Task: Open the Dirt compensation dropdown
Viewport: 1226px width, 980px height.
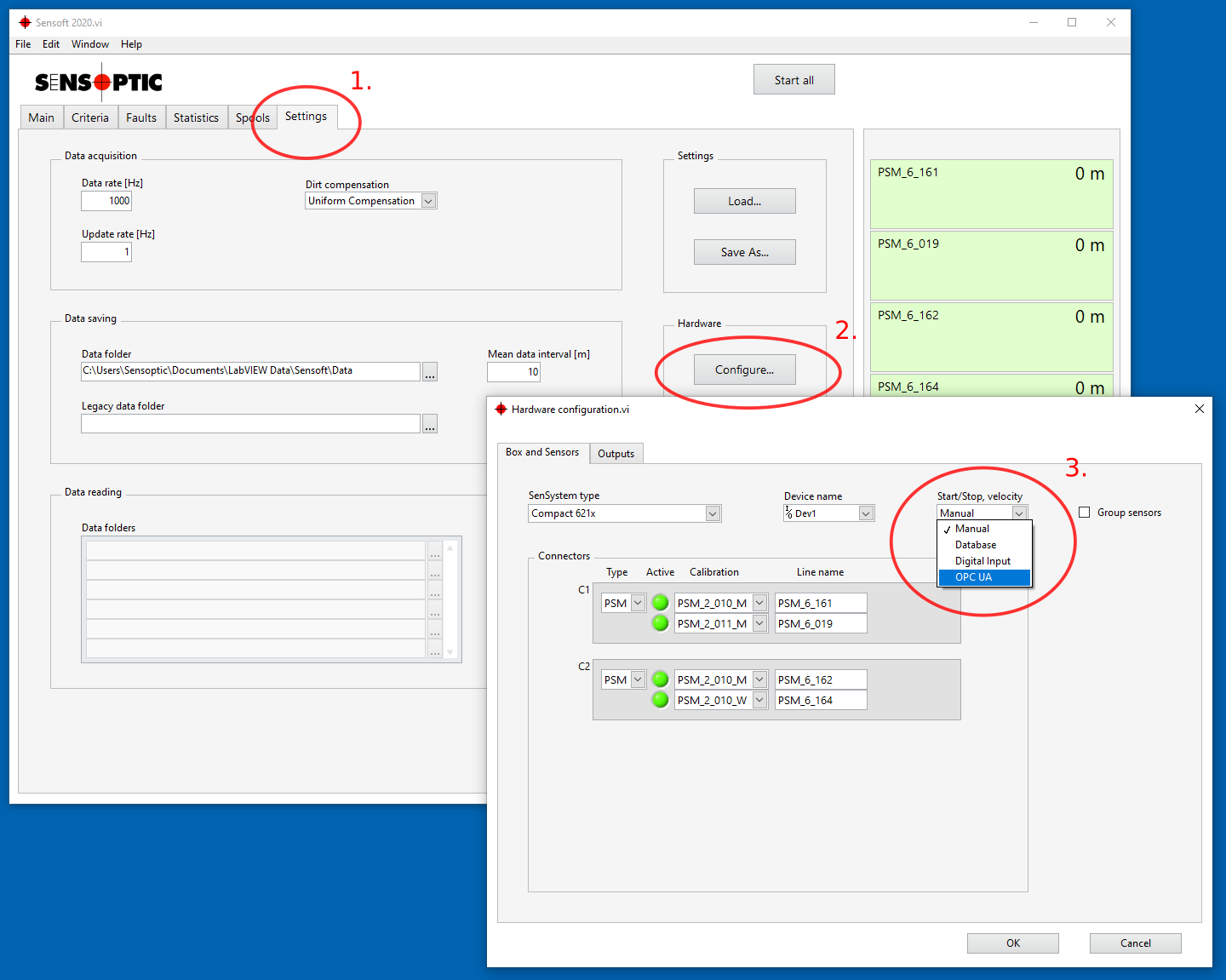Action: [x=429, y=201]
